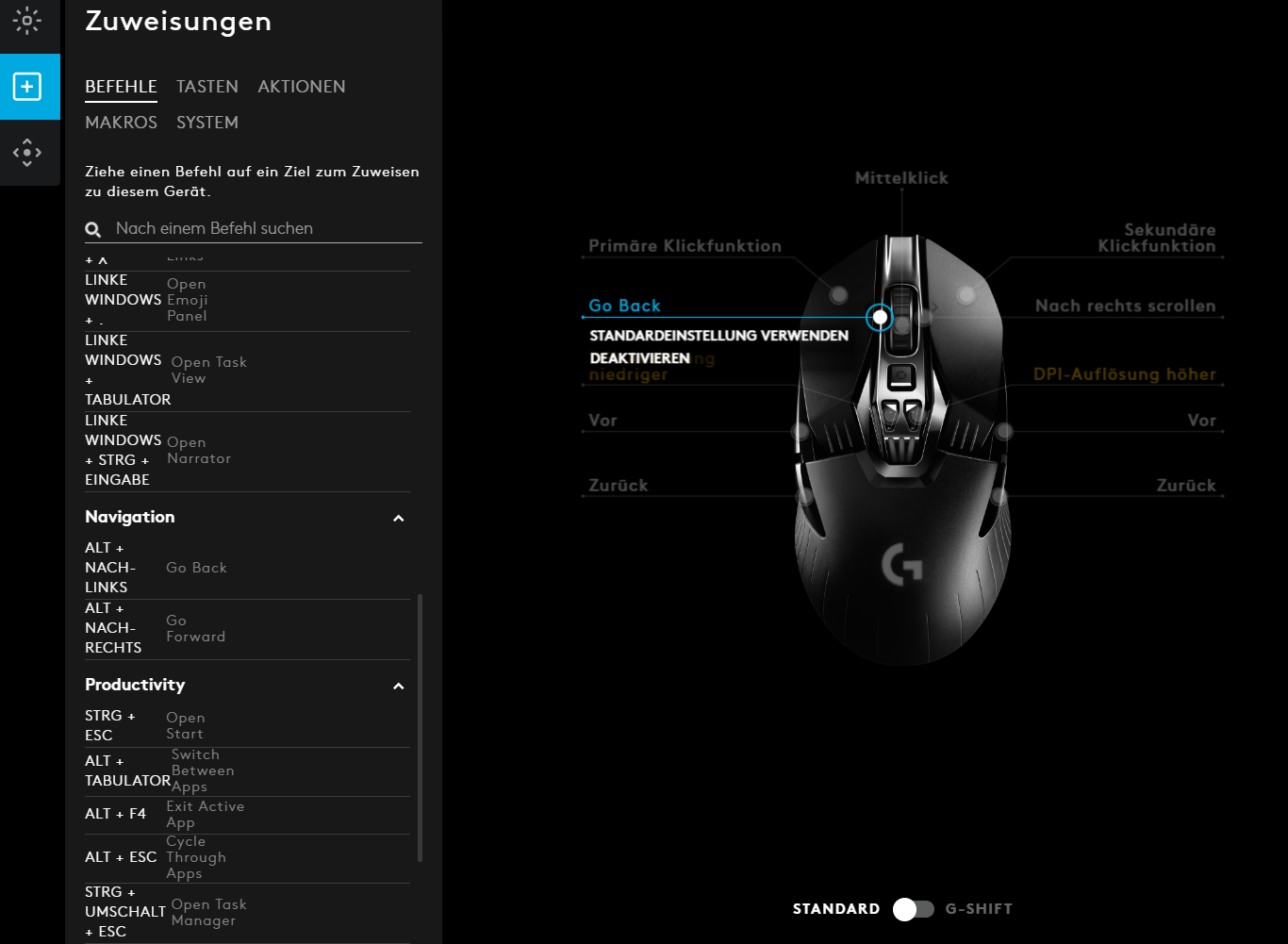This screenshot has width=1288, height=944.
Task: Toggle the Standard/G-Shift switch
Action: tap(913, 909)
